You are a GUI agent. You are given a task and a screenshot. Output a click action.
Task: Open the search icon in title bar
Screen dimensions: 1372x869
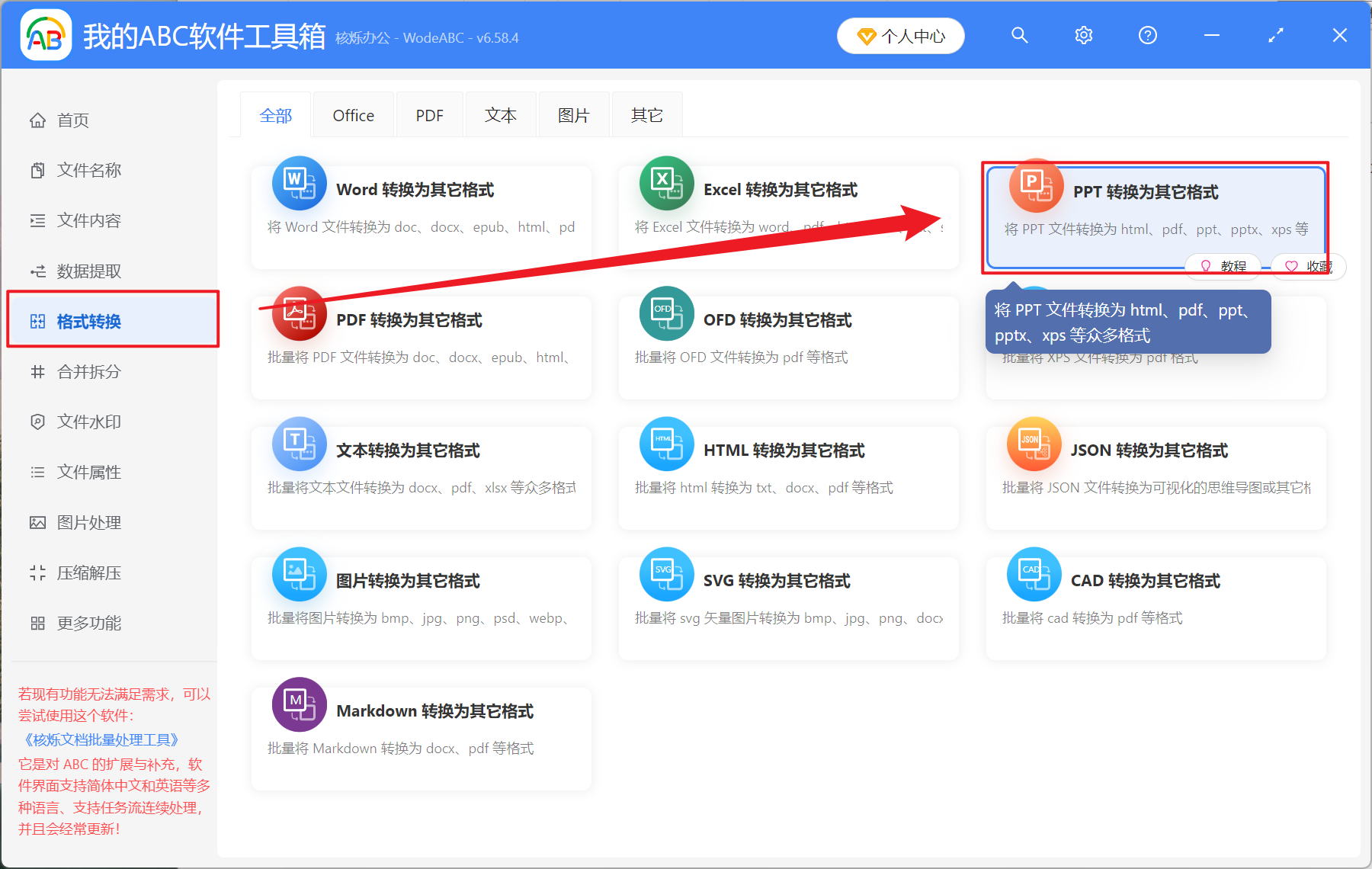(x=1019, y=35)
